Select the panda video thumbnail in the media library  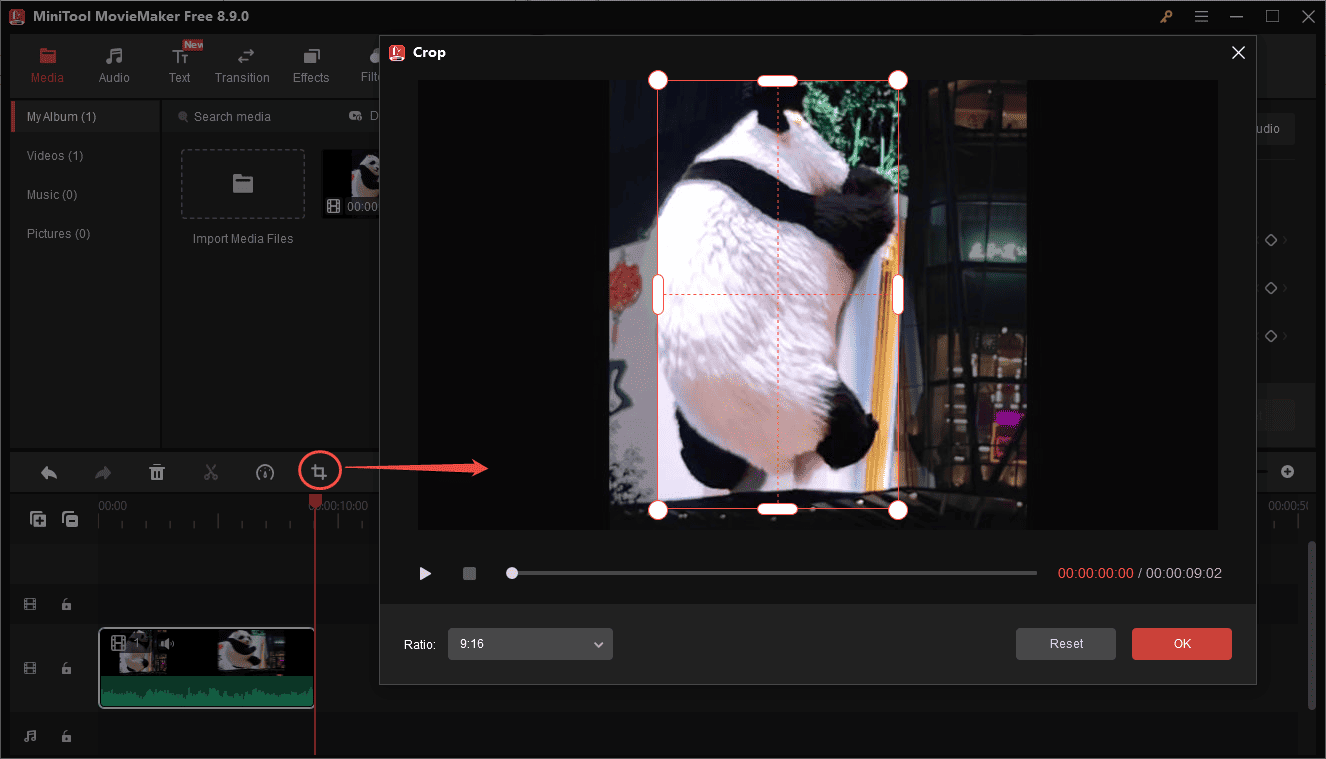tap(351, 184)
